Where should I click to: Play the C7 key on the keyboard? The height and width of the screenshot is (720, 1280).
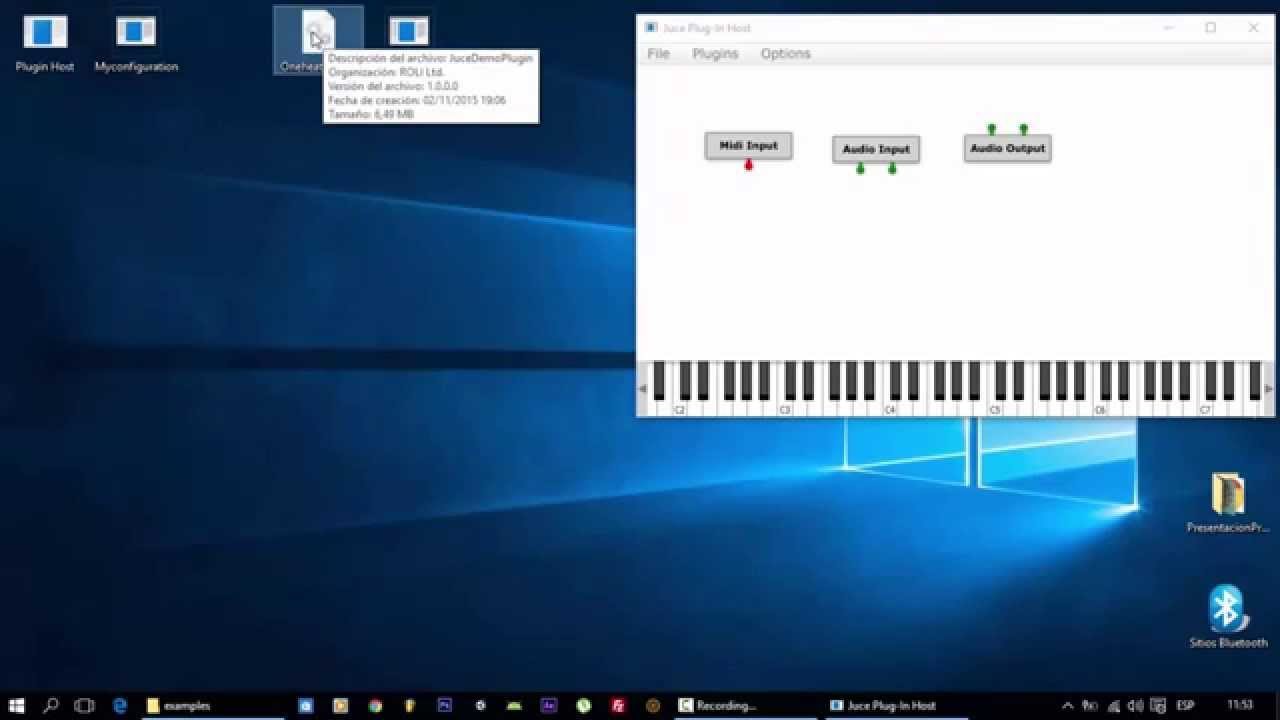click(1205, 408)
